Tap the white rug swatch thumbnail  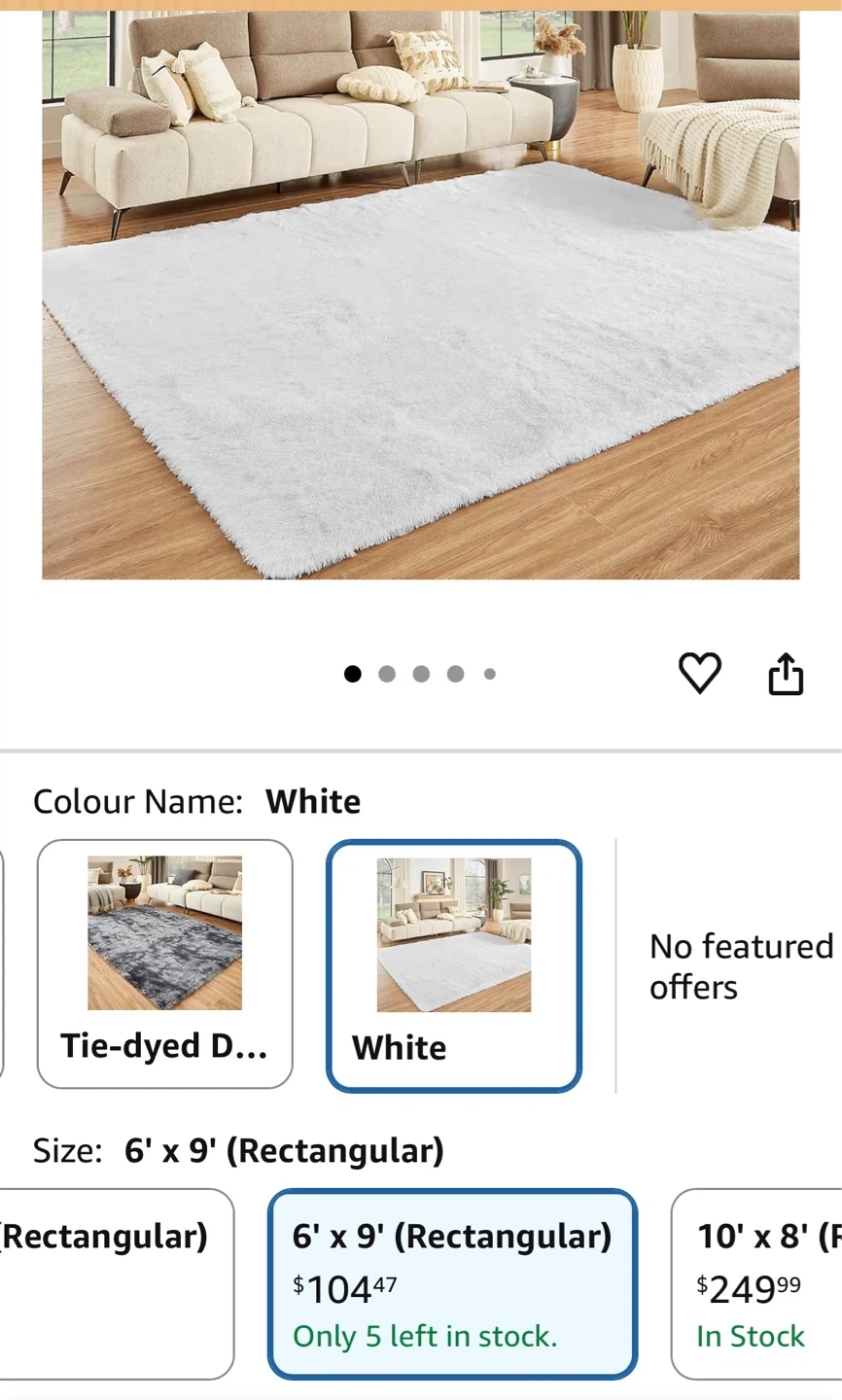454,934
